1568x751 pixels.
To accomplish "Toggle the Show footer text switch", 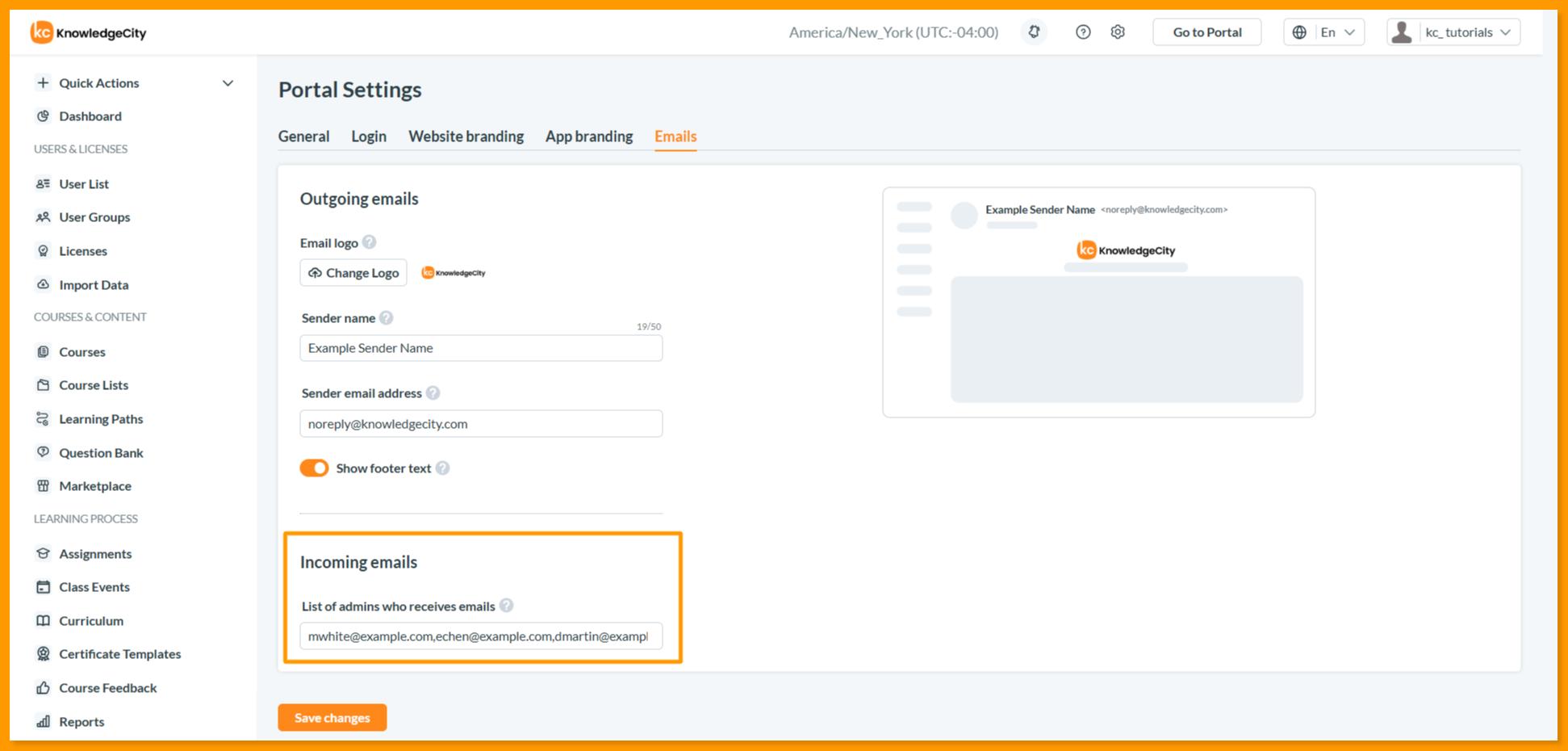I will [x=314, y=468].
